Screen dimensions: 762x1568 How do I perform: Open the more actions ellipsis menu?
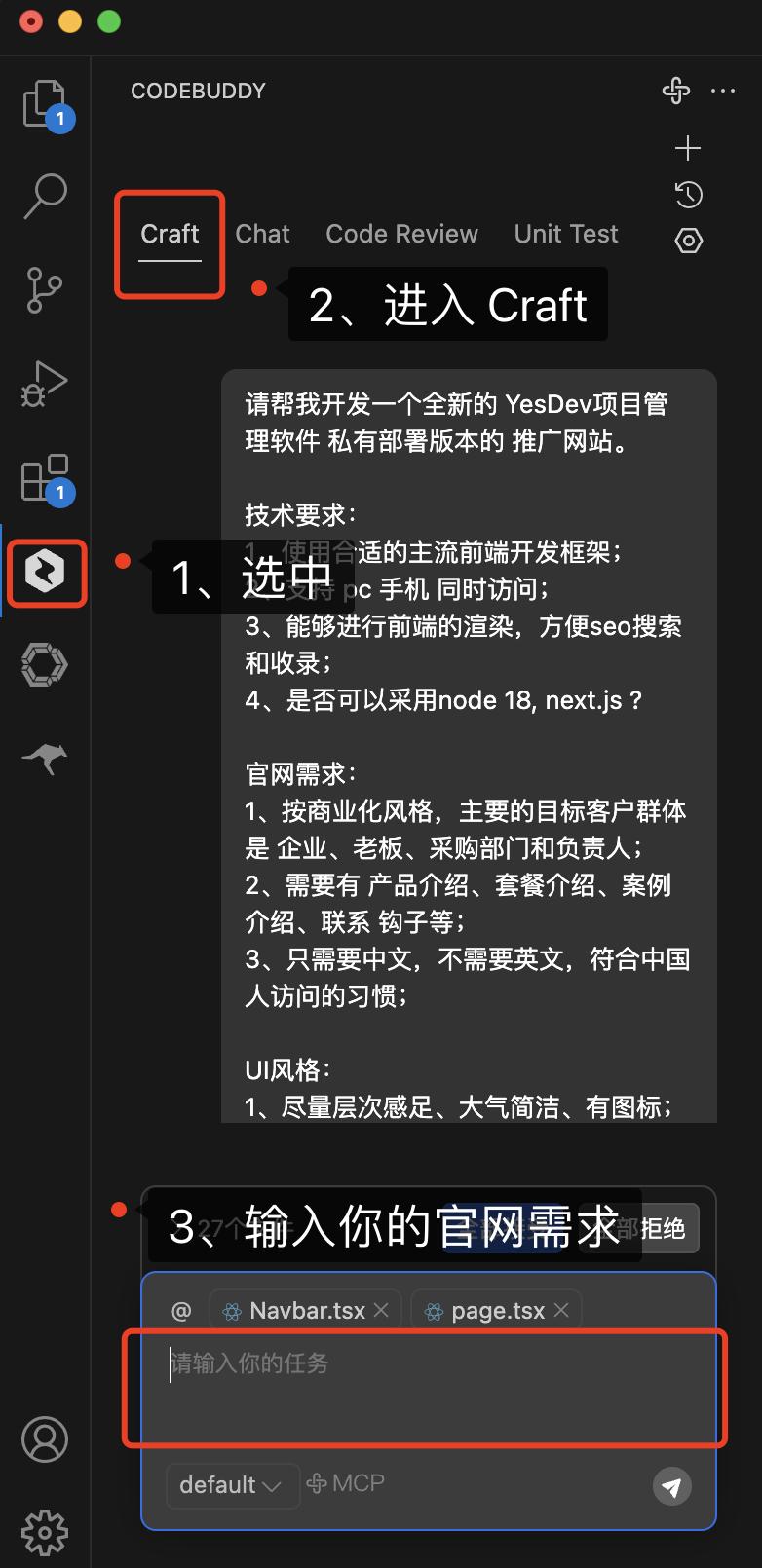click(x=723, y=91)
